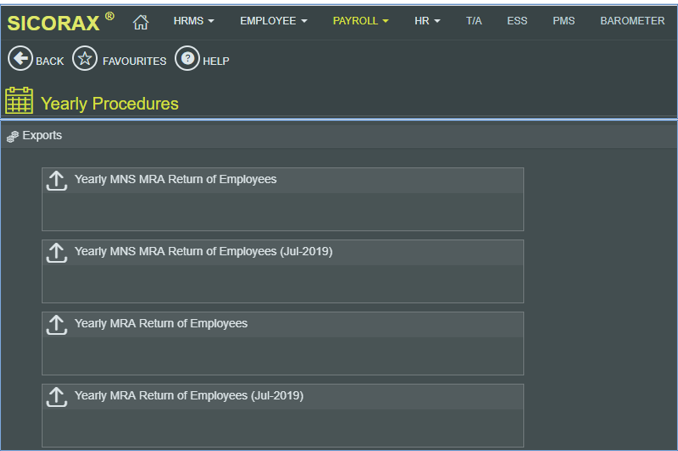Open the PAYROLL dropdown menu
The width and height of the screenshot is (678, 451).
click(360, 21)
